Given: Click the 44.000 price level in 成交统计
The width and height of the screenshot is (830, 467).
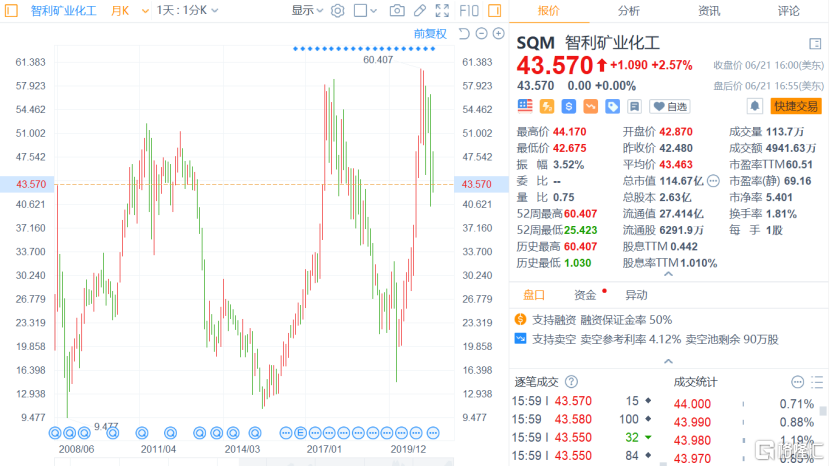Looking at the screenshot, I should 692,404.
